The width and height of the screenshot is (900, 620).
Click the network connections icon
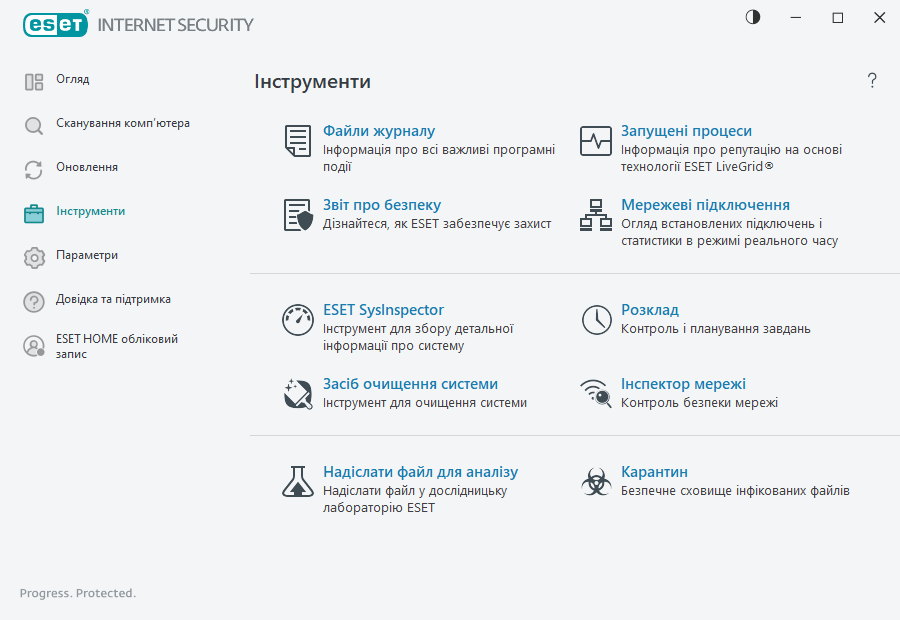coord(596,215)
